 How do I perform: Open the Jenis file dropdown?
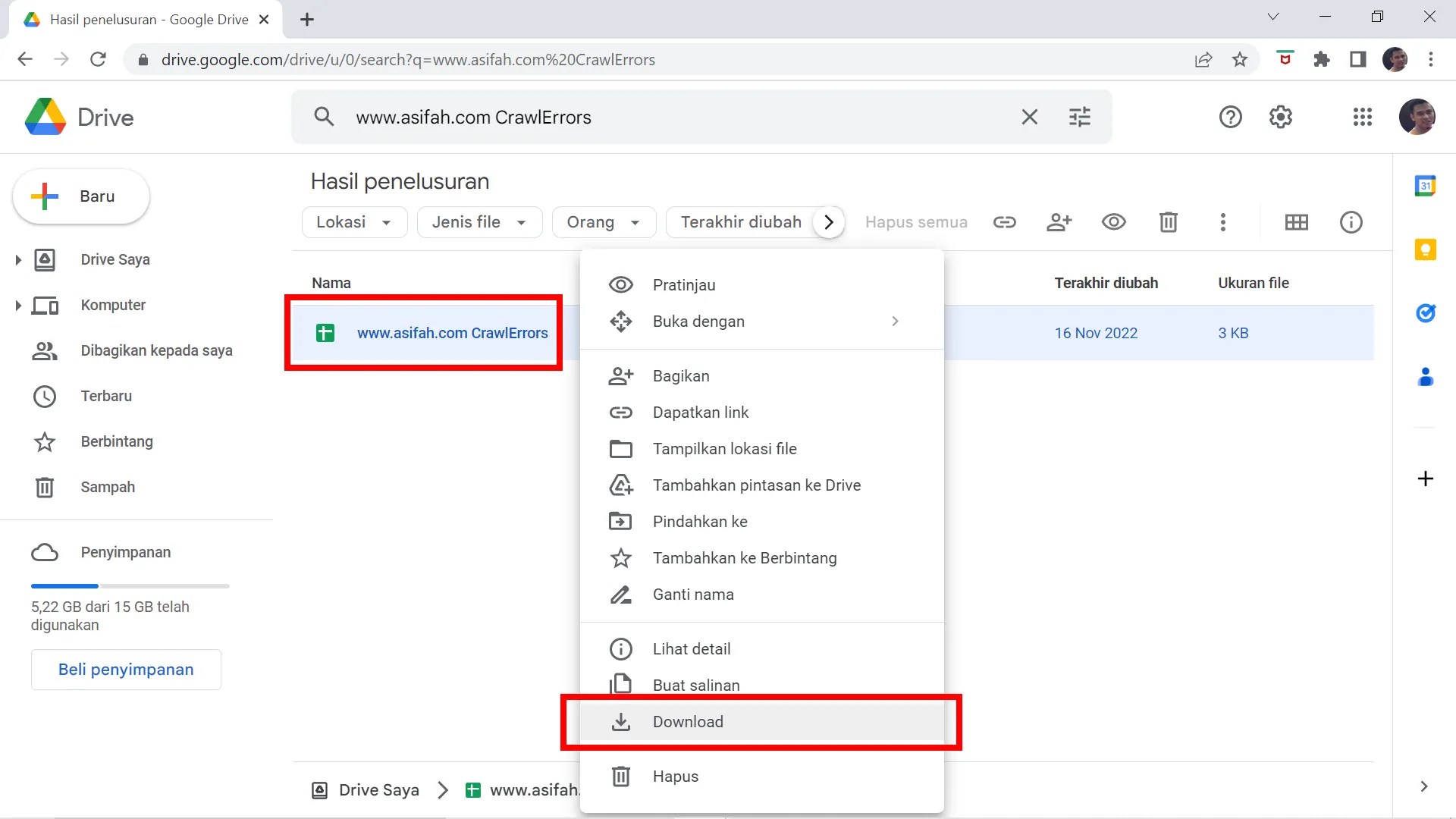coord(479,222)
